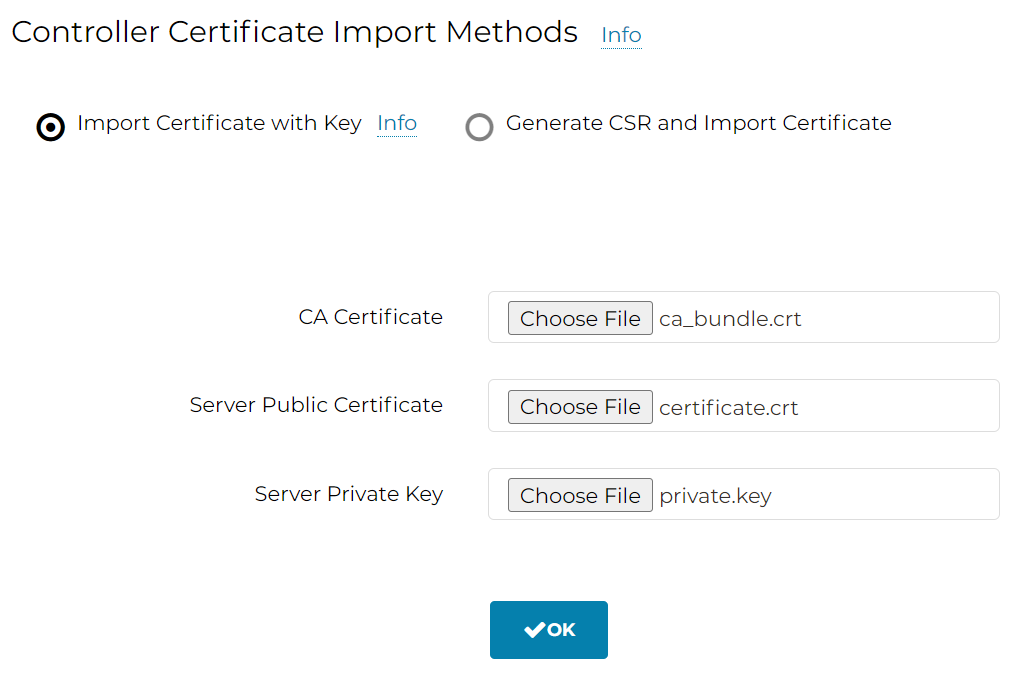Choose File for CA Certificate
The image size is (1019, 677).
pos(580,318)
